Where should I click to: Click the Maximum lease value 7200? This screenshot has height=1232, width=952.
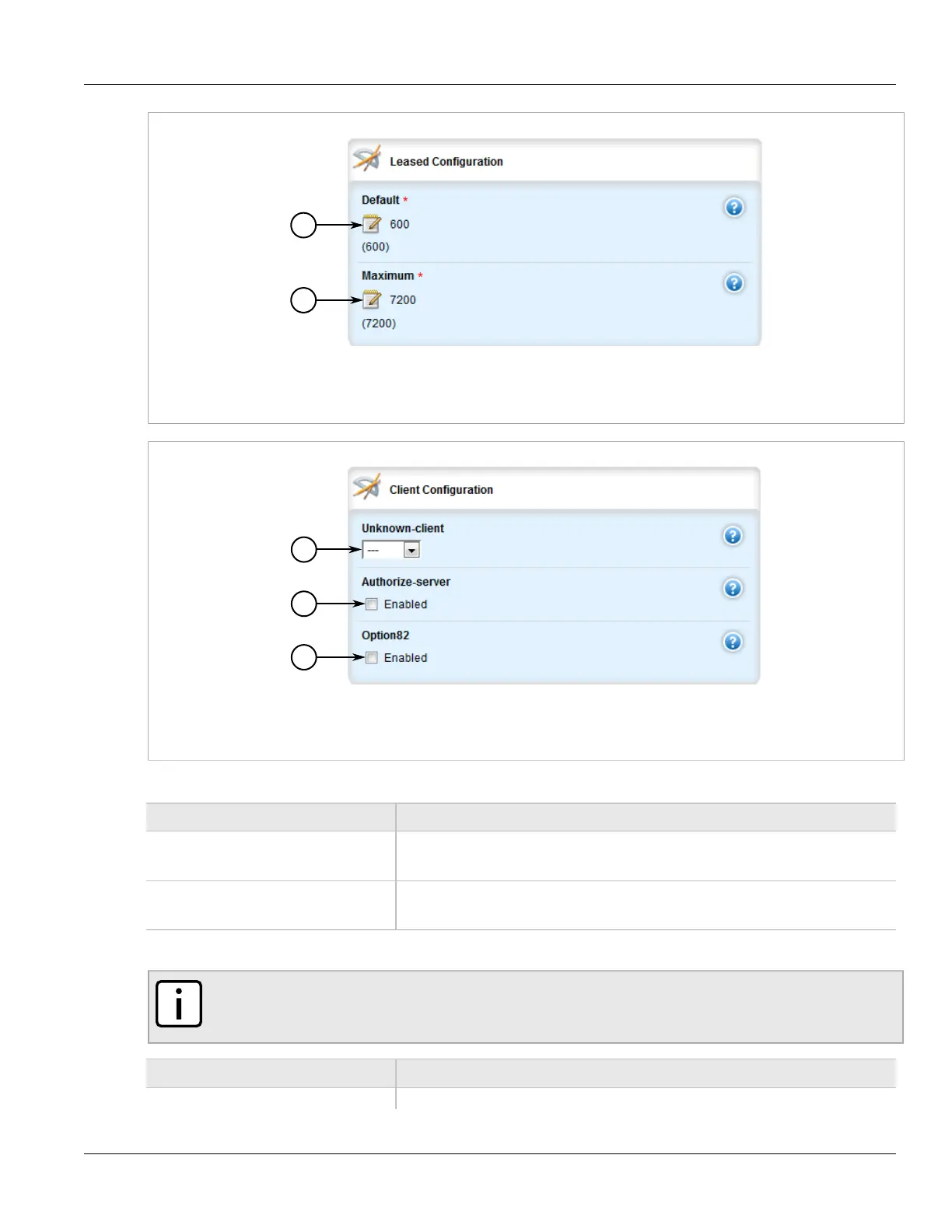tap(402, 300)
